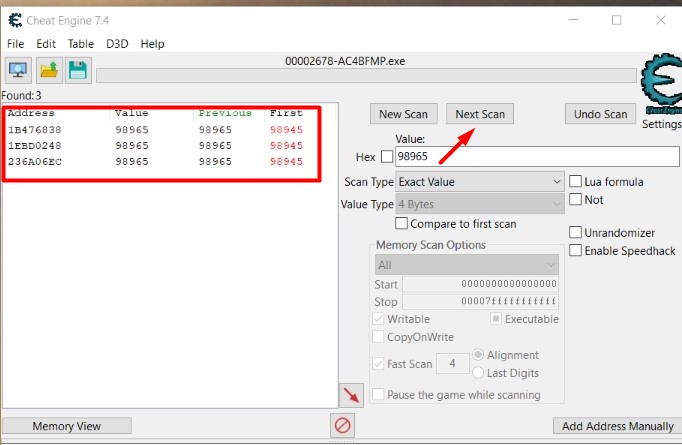
Task: Open the Table menu
Action: pos(81,44)
